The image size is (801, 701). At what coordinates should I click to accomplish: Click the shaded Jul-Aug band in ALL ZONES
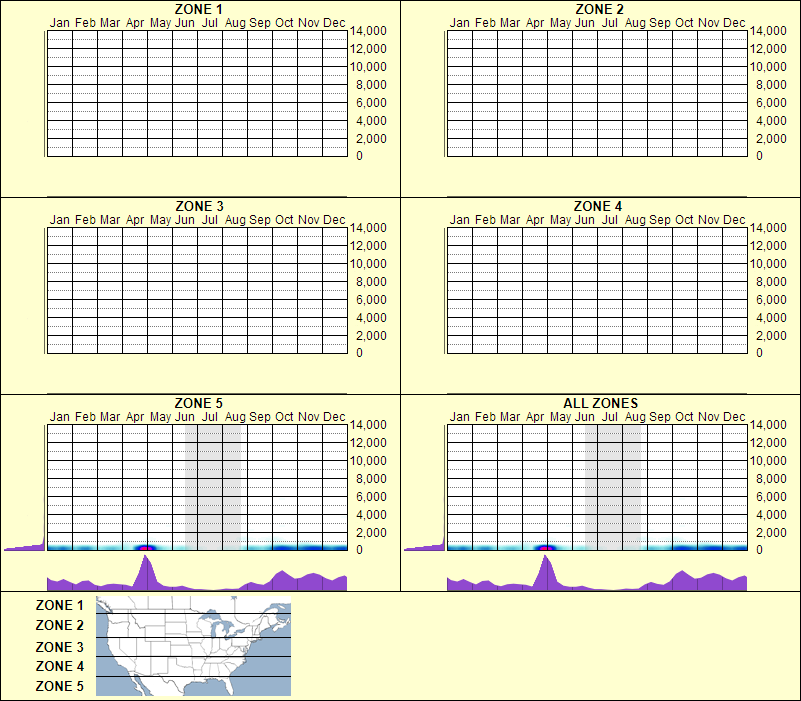pos(612,480)
